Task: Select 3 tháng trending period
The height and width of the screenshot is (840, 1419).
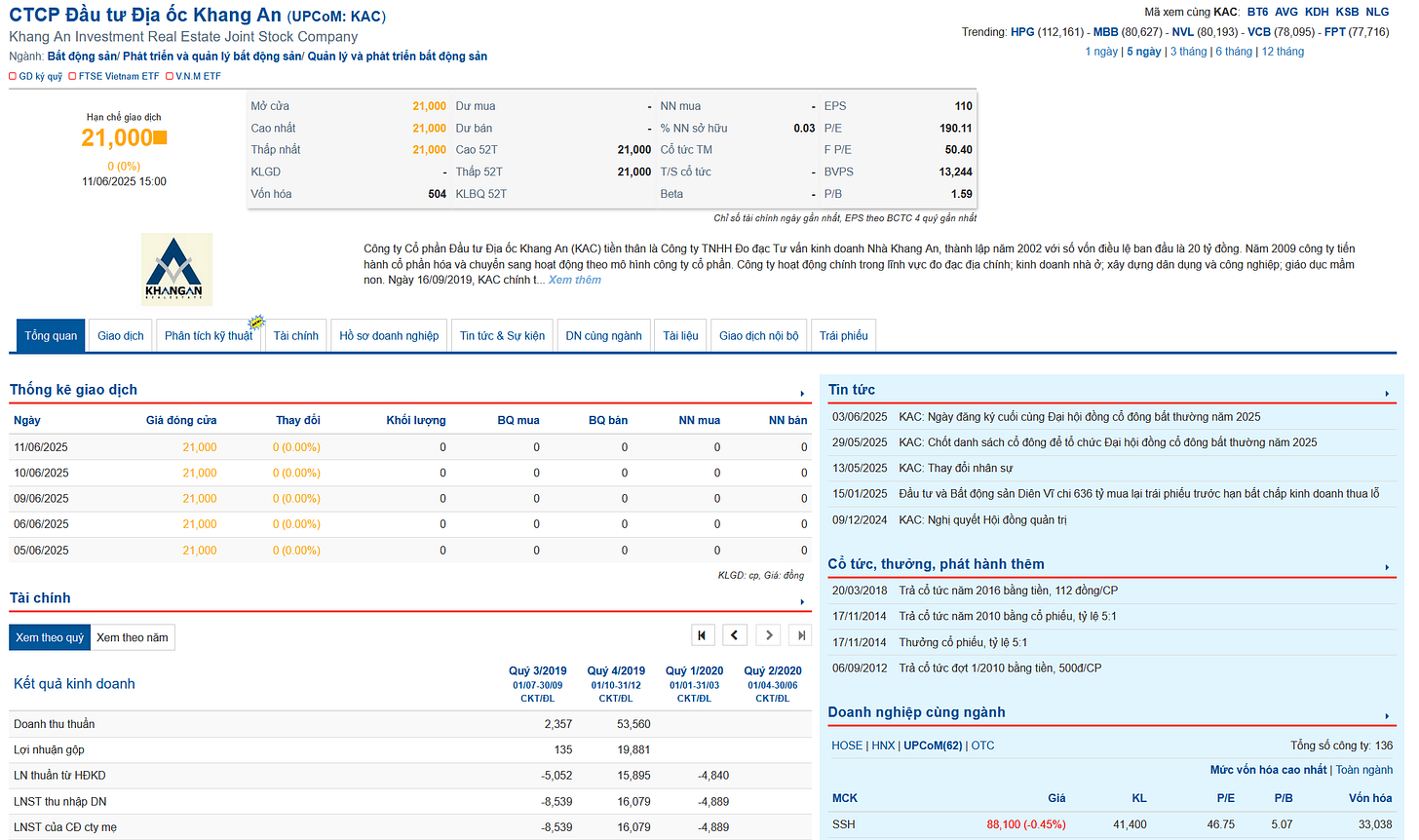Action: (1188, 52)
